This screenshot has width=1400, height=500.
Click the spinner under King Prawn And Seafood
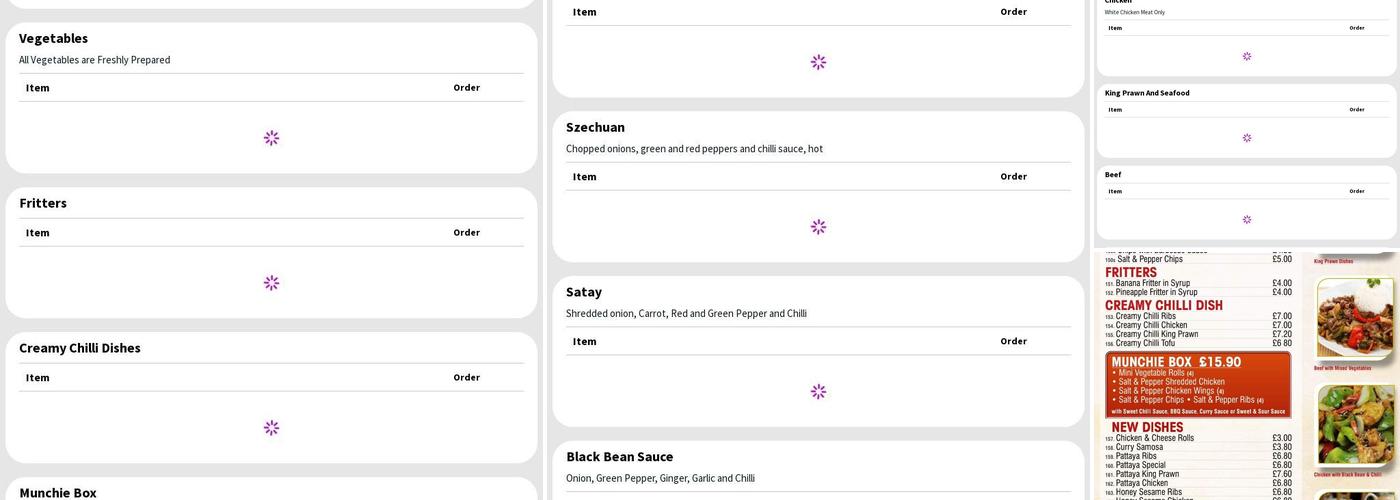coord(1246,138)
